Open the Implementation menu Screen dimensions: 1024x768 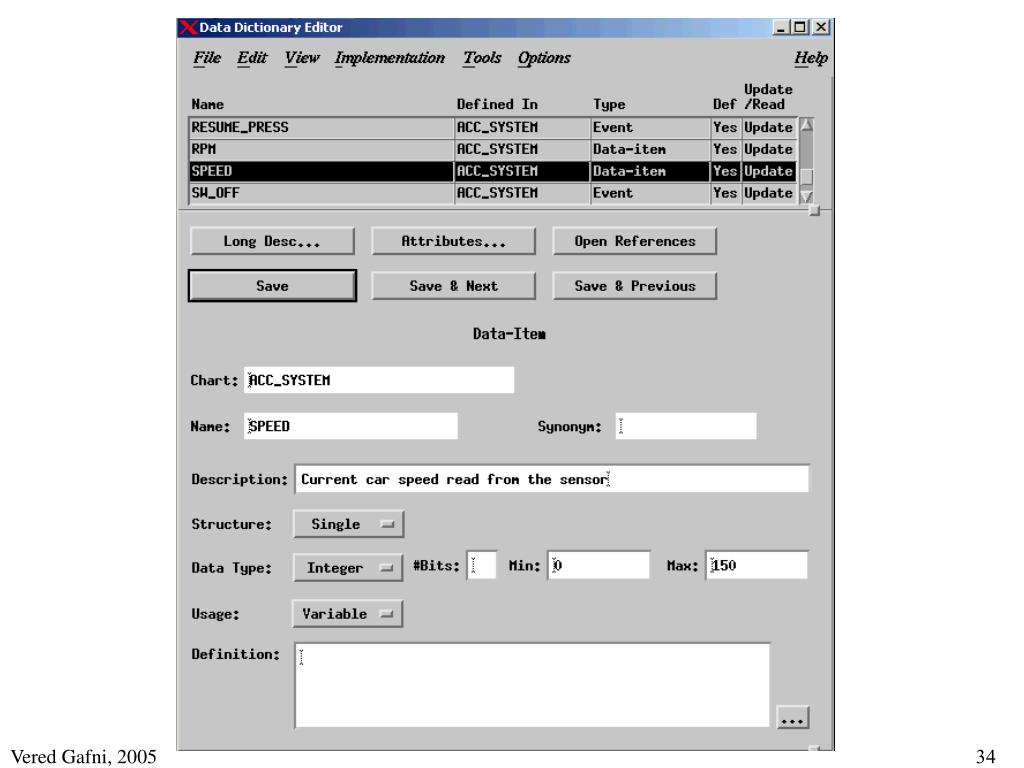click(x=389, y=59)
